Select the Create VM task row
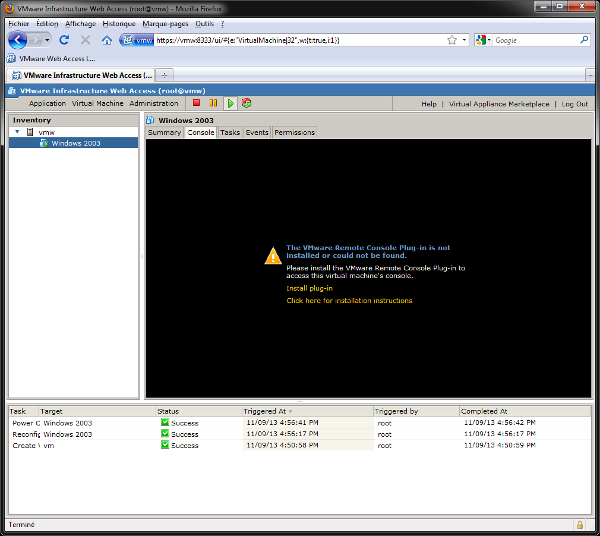Screen dimensions: 600x536 point(300,445)
